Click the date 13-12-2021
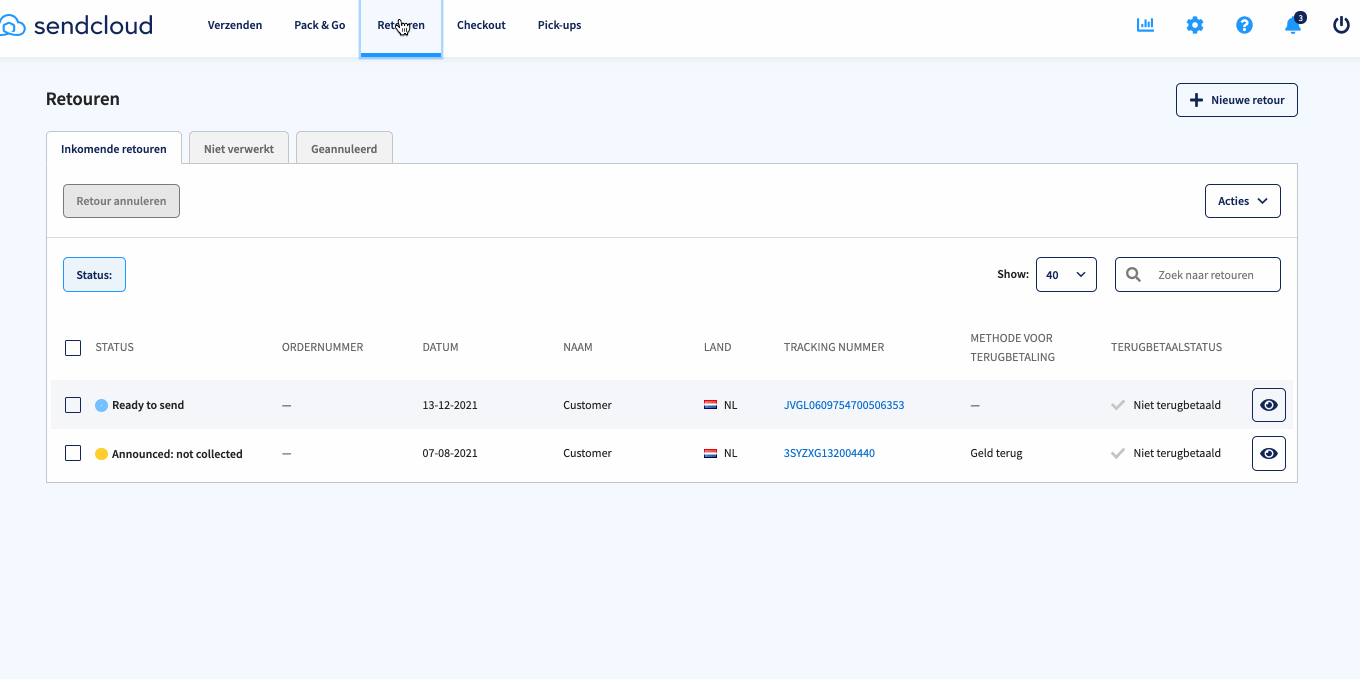This screenshot has height=679, width=1360. coord(450,405)
